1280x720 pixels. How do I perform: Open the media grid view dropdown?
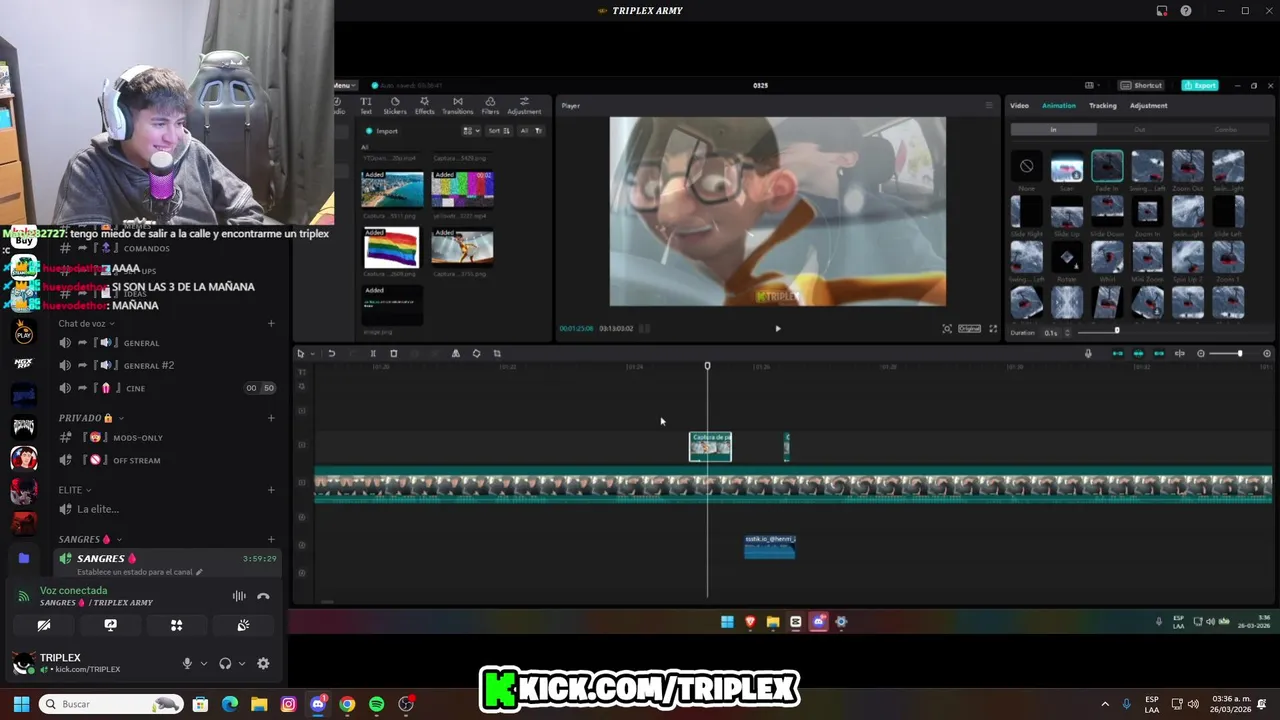pyautogui.click(x=470, y=131)
